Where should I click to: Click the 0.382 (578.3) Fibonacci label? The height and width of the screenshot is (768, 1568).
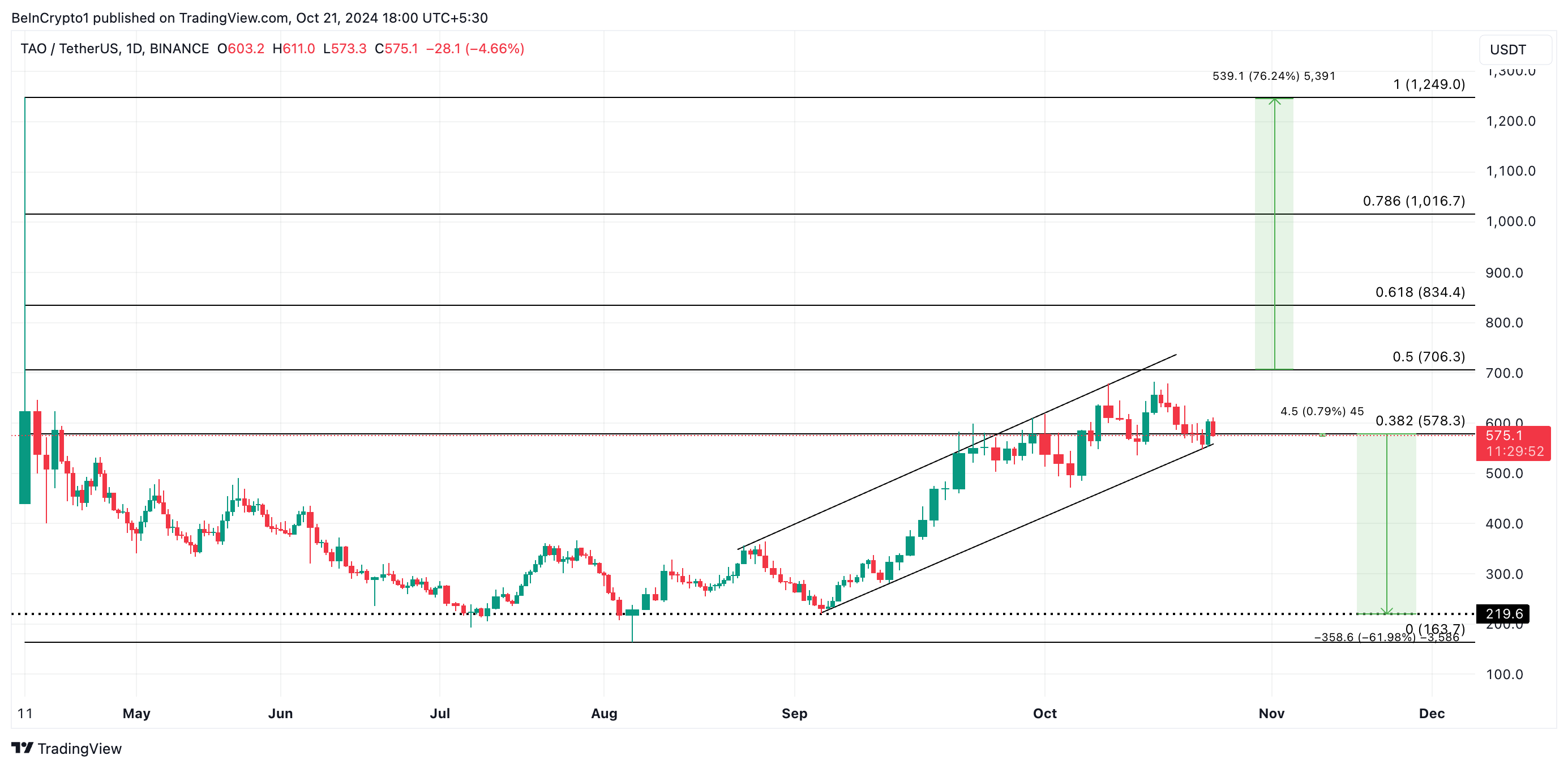click(x=1420, y=420)
